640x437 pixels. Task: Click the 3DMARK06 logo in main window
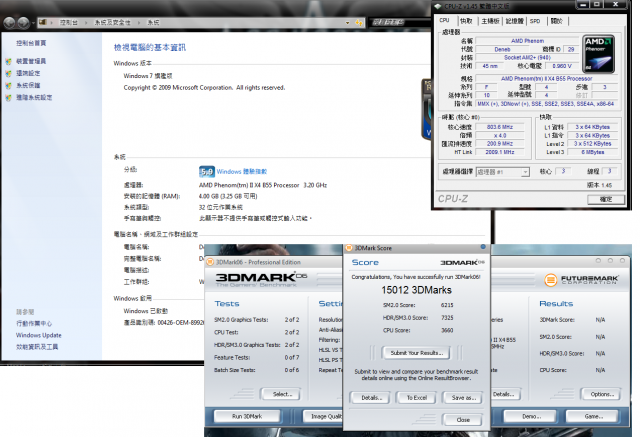tap(261, 278)
